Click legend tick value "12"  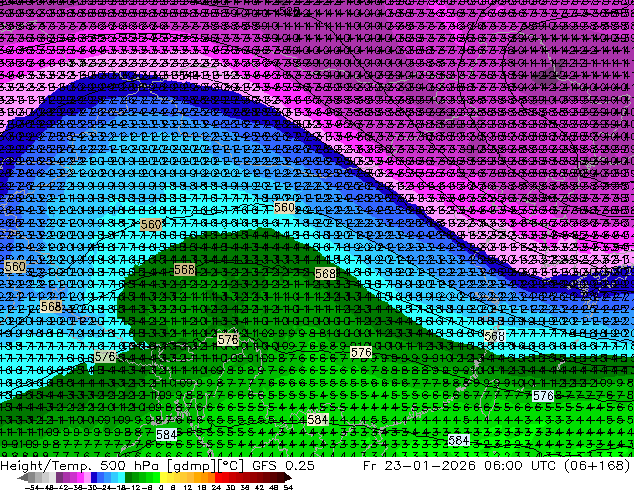188,488
